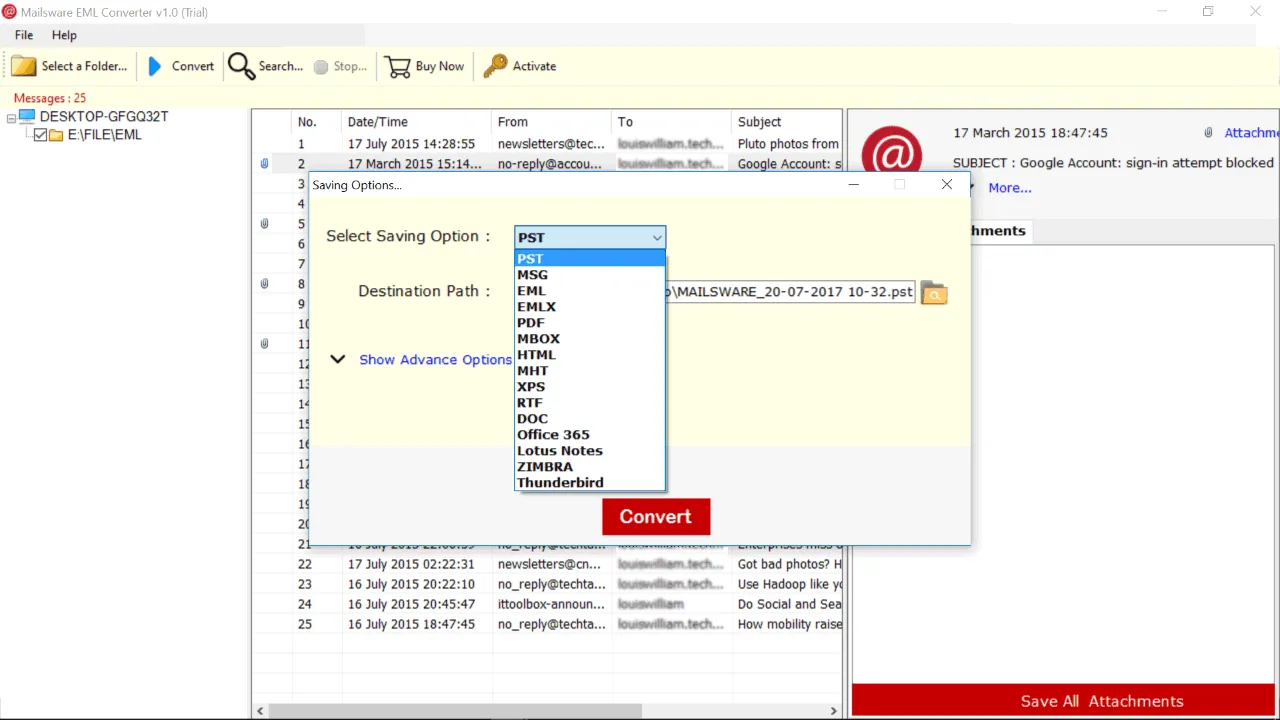The height and width of the screenshot is (720, 1280).
Task: Click the Attachments link in preview header
Action: (x=1251, y=133)
